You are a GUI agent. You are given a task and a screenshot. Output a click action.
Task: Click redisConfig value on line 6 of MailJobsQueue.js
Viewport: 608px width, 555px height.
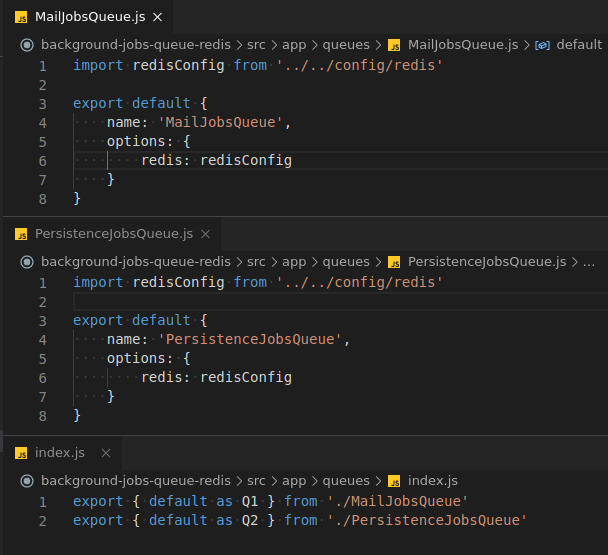[246, 161]
